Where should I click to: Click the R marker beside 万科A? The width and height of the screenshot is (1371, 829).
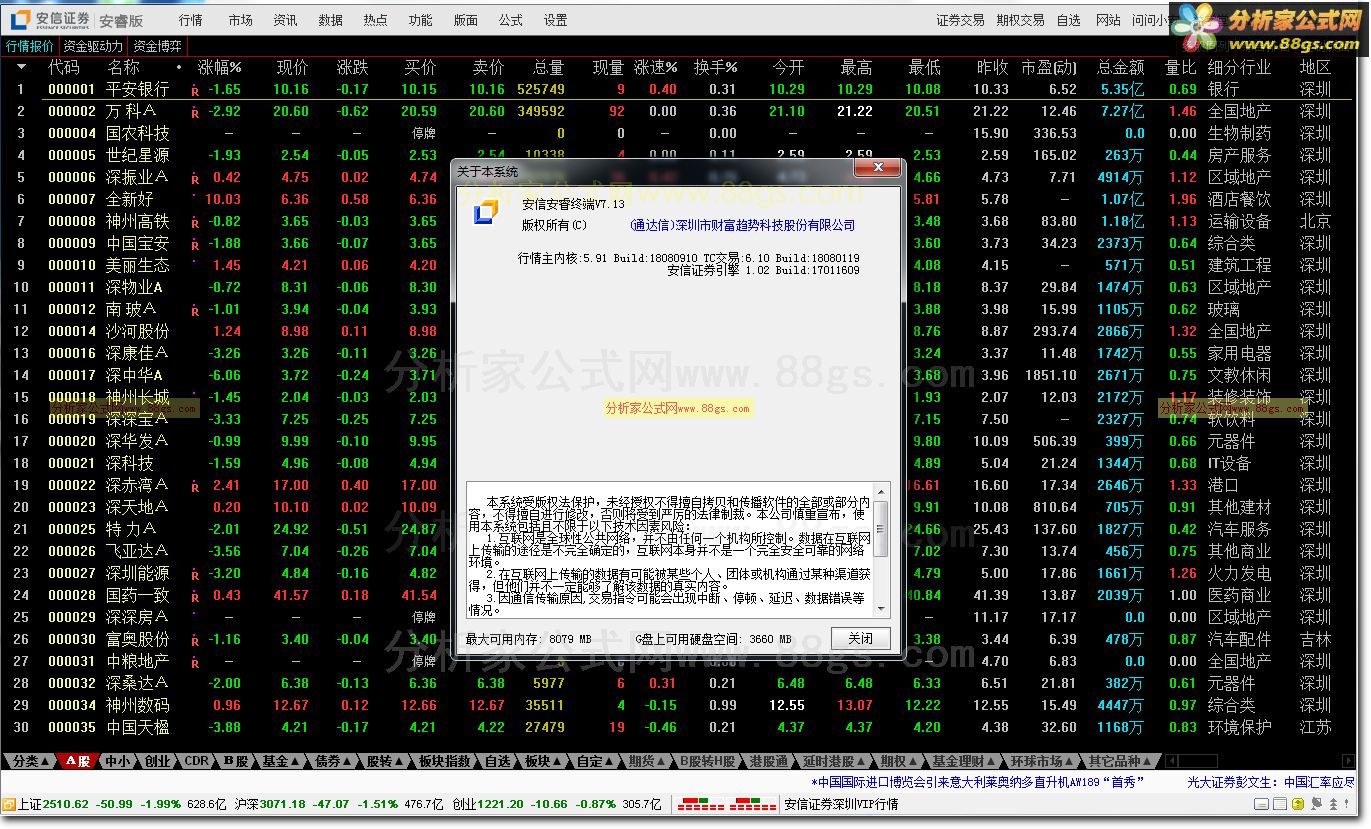[x=195, y=112]
